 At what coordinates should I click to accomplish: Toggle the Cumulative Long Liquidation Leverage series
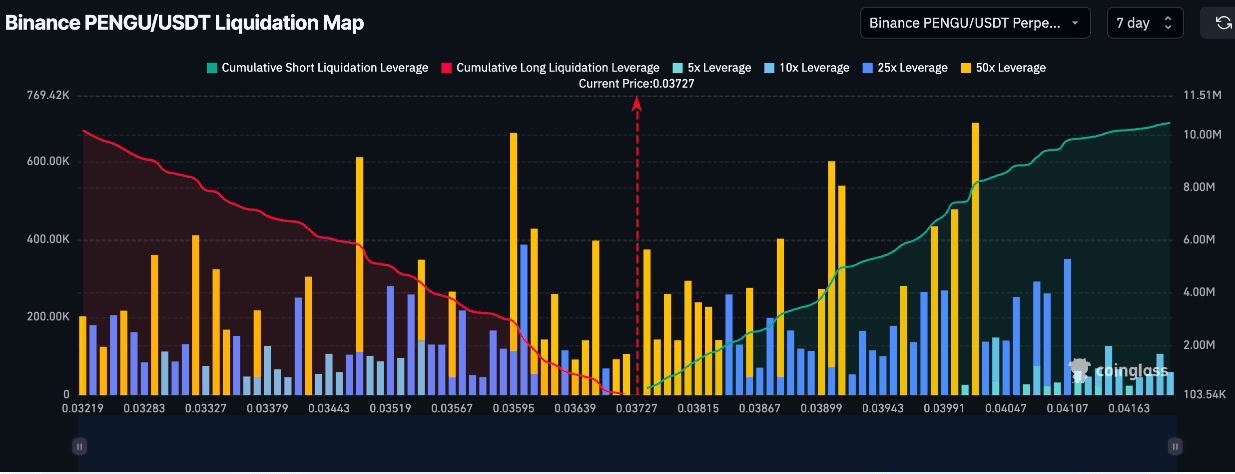coord(557,68)
